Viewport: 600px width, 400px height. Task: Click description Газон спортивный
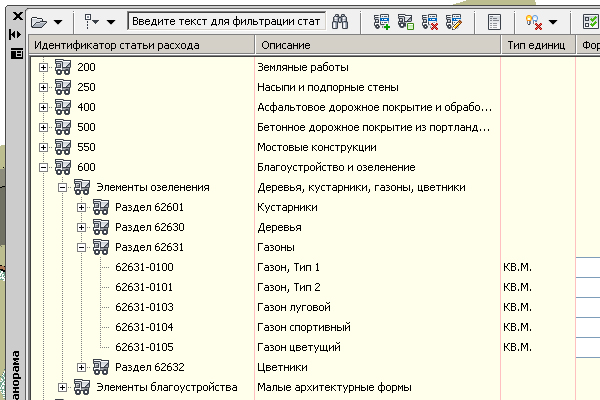point(304,327)
